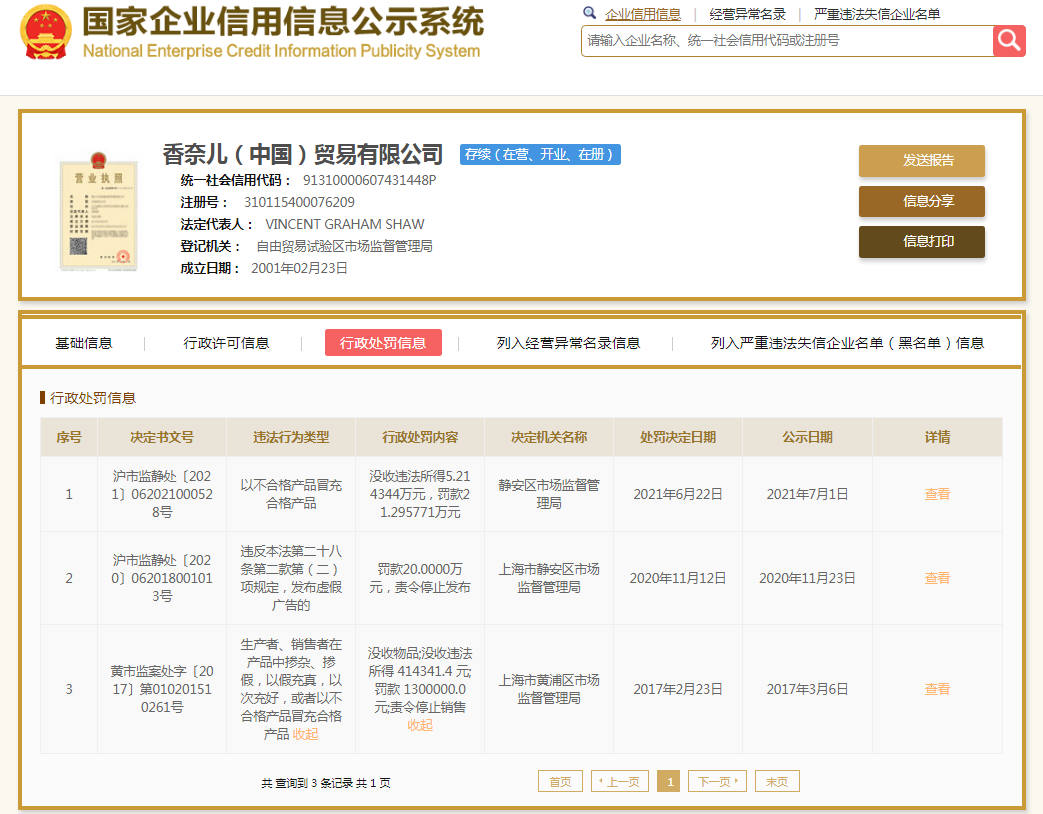This screenshot has width=1043, height=814.
Task: Click violation type 以不合格产品冒充合格产品 in row 1
Action: click(x=291, y=494)
